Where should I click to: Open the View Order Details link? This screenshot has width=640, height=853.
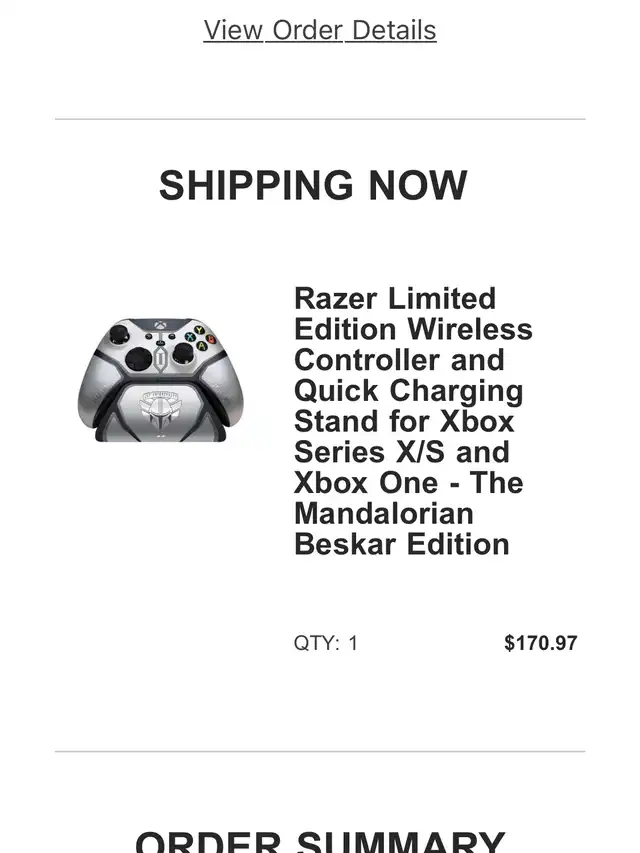click(x=320, y=30)
